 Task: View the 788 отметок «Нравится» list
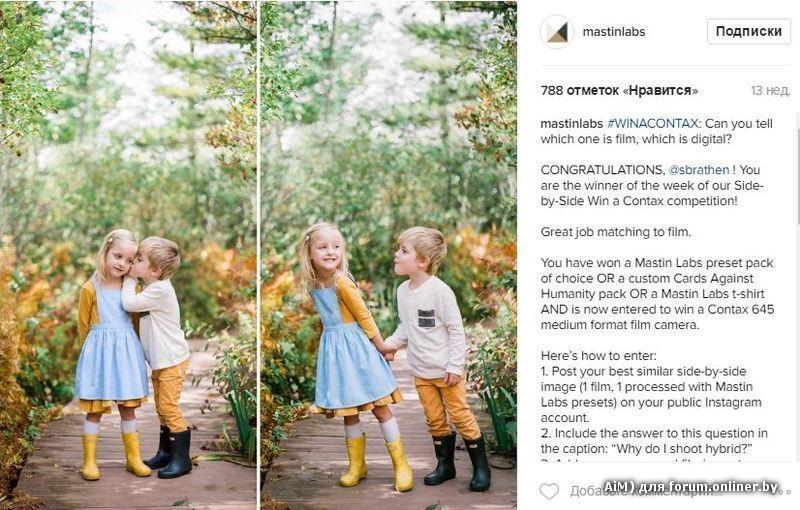[619, 91]
